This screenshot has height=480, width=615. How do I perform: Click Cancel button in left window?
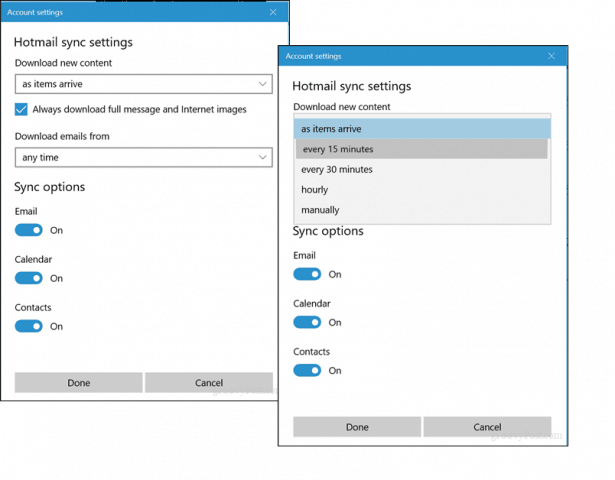click(x=209, y=383)
